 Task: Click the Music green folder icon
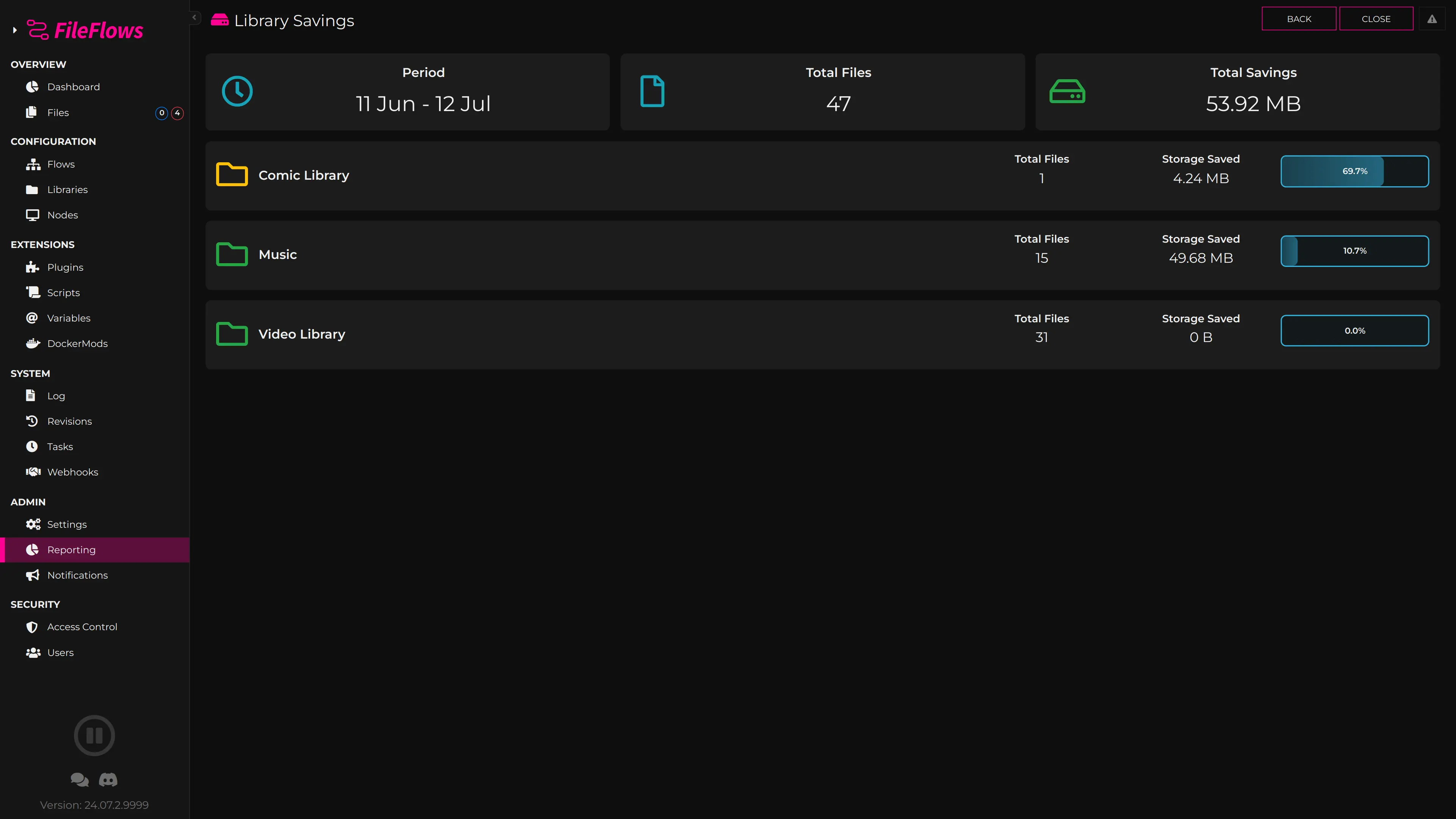[232, 254]
